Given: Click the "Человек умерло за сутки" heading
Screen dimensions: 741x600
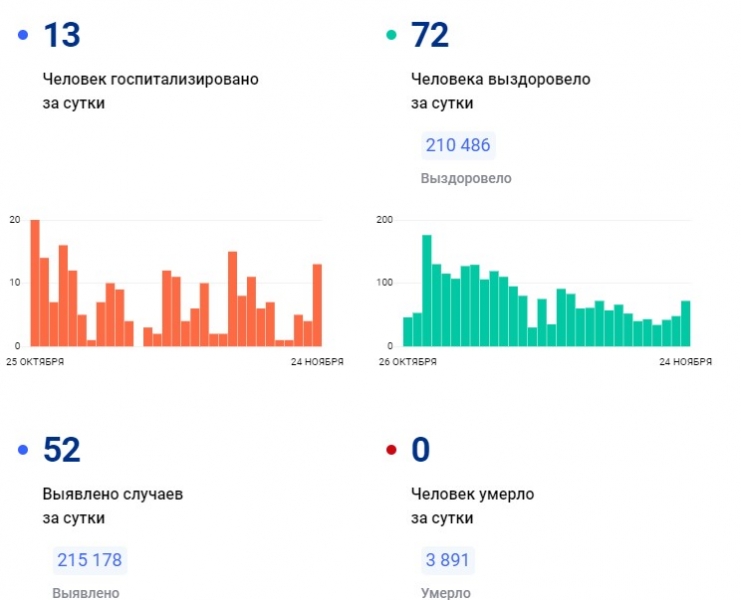Looking at the screenshot, I should coord(472,506).
